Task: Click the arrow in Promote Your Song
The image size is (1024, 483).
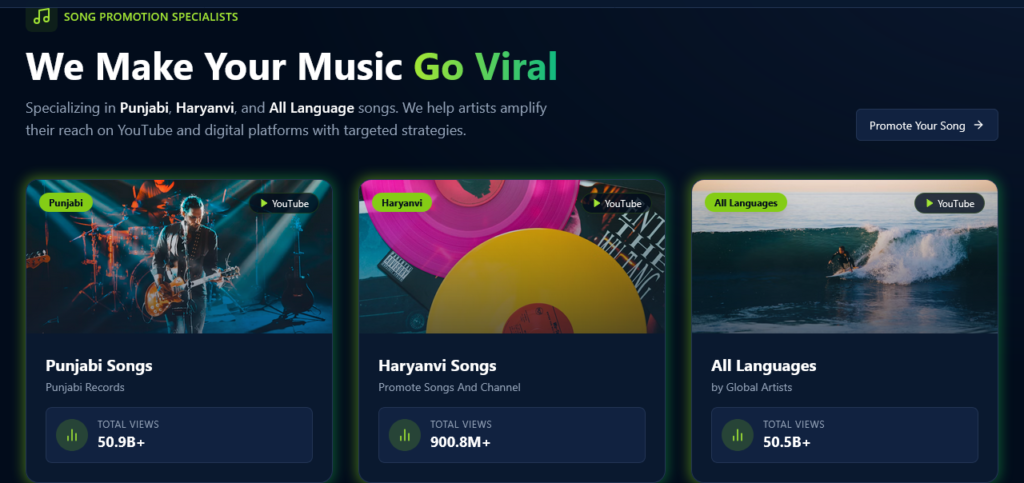Action: point(978,125)
